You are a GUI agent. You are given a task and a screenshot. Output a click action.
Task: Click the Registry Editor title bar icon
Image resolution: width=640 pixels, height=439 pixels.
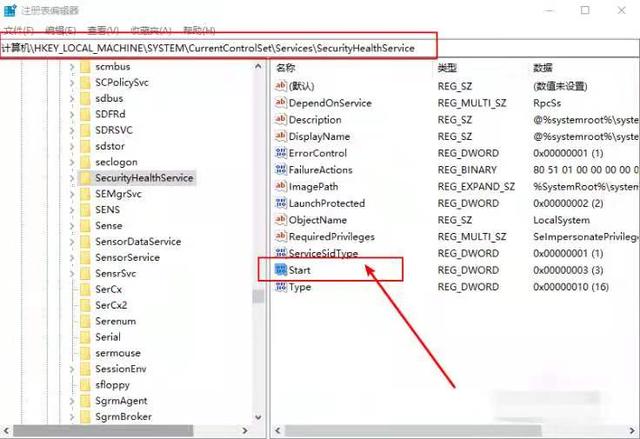tap(10, 10)
